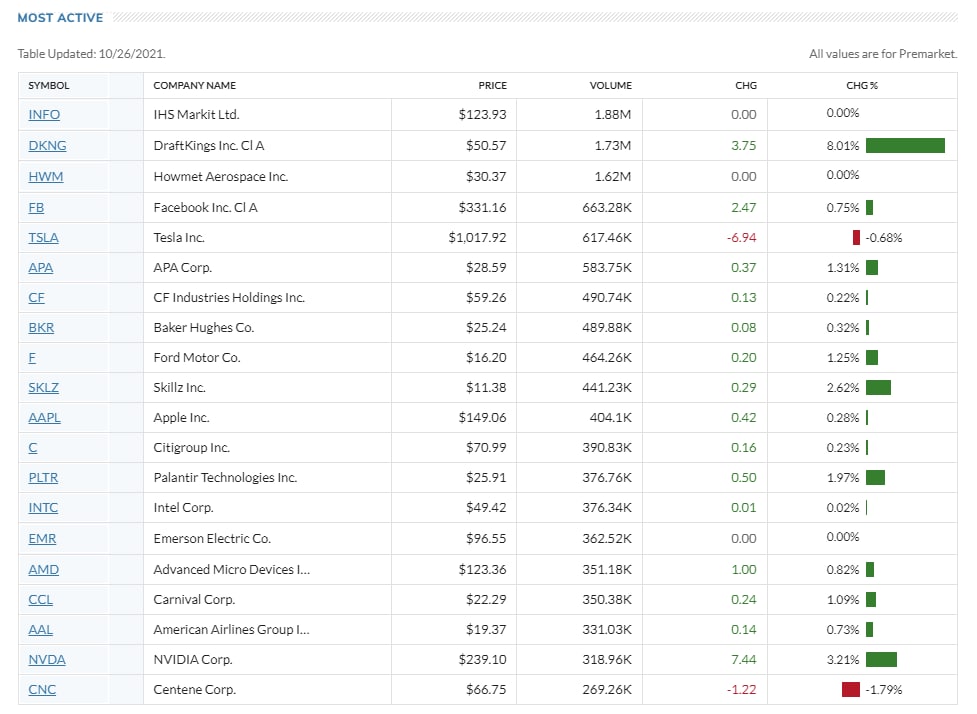Click the CHG column header

pos(746,85)
